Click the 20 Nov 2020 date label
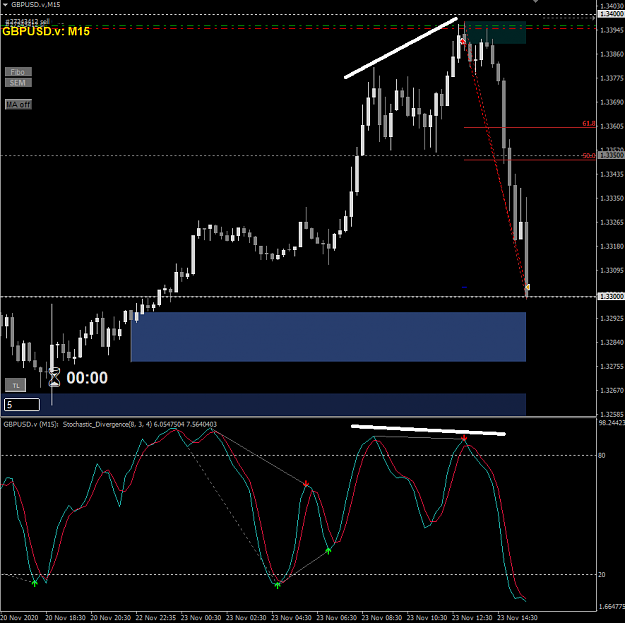The image size is (625, 623). click(19, 617)
